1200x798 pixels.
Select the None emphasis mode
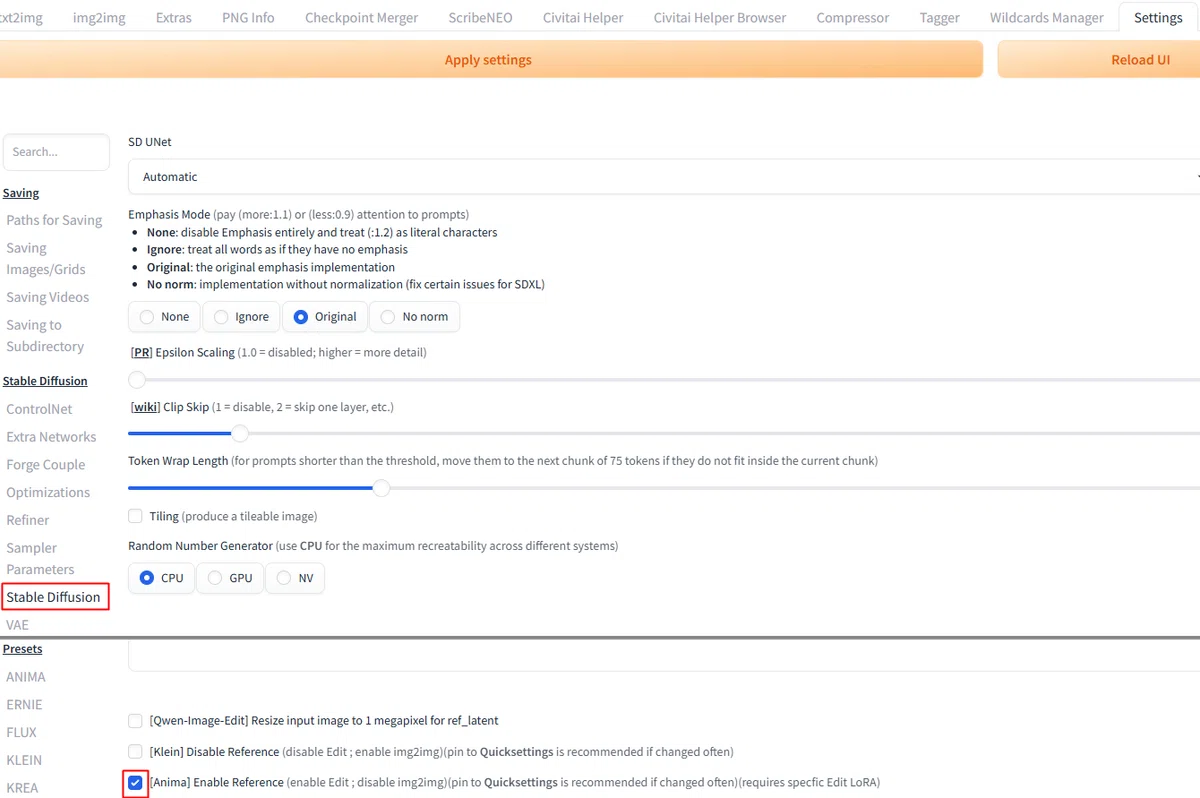165,317
